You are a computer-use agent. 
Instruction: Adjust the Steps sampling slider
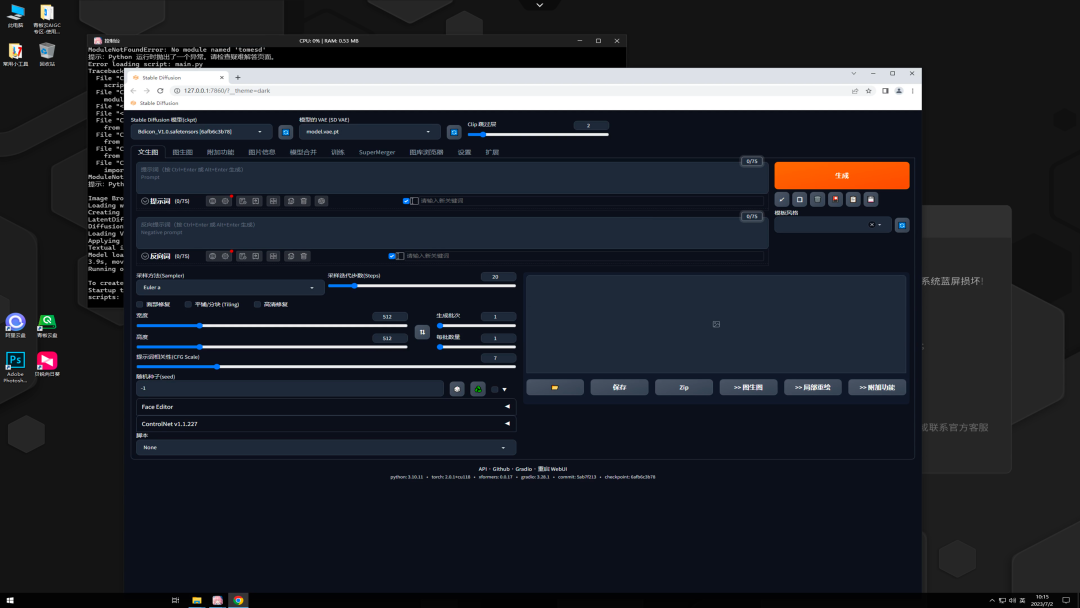click(x=422, y=286)
